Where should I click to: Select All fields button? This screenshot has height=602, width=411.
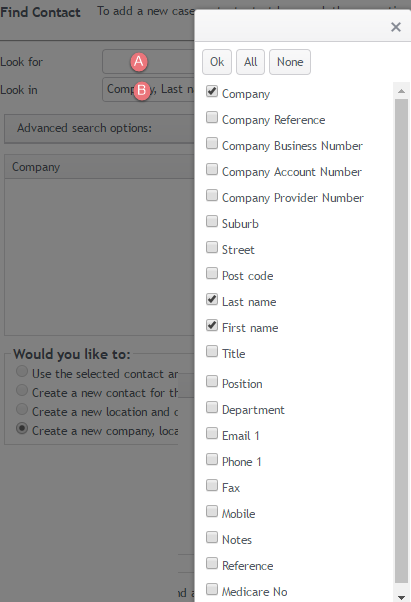coord(250,62)
